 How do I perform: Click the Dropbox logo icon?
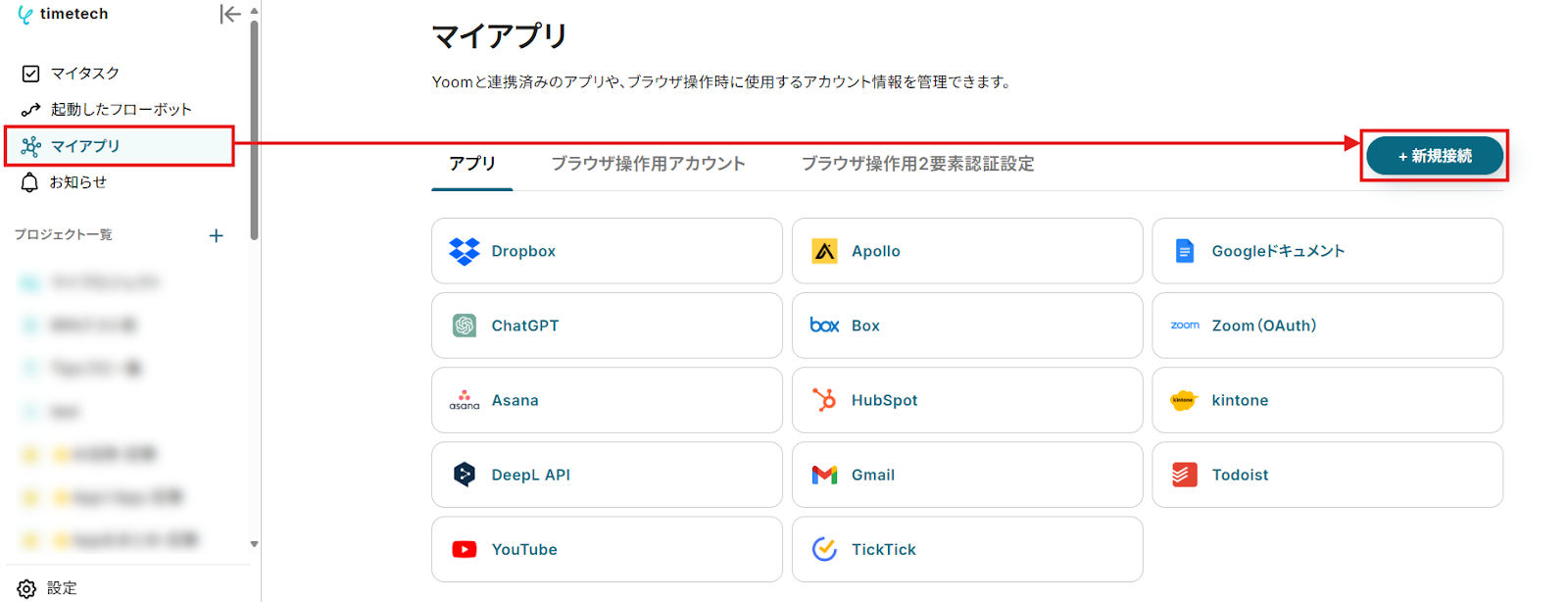pos(464,251)
